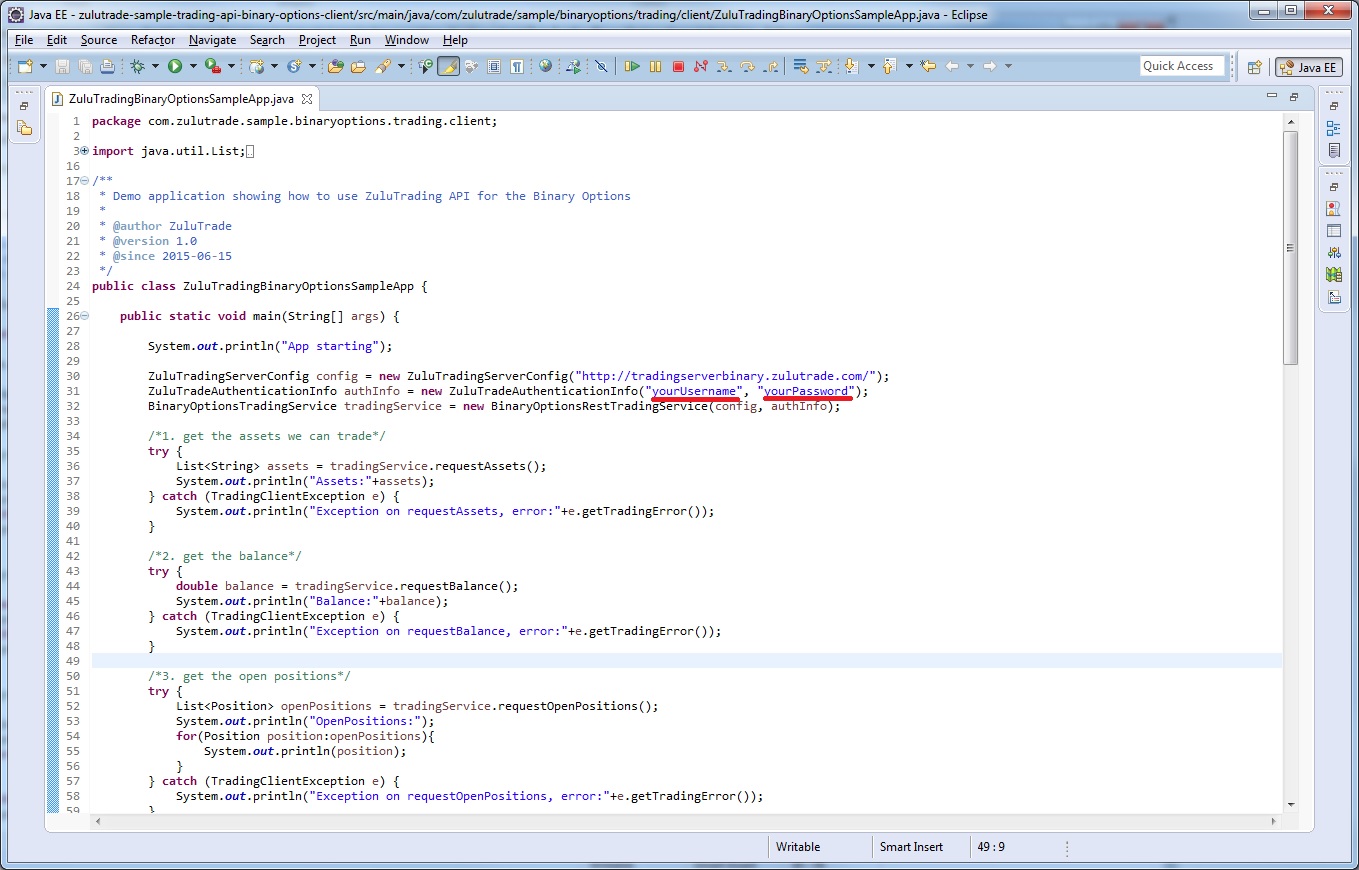Open the Markers view in right trim

pyautogui.click(x=1333, y=209)
